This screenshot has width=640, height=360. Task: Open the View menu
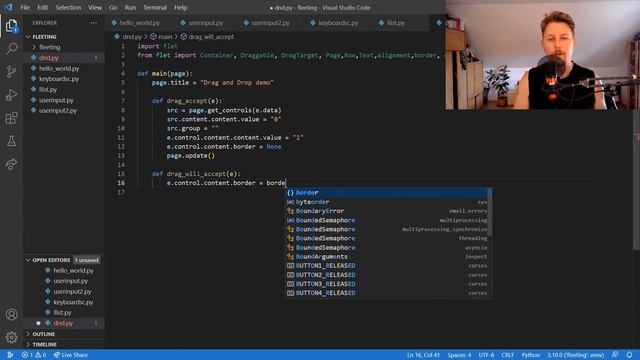(x=95, y=7)
